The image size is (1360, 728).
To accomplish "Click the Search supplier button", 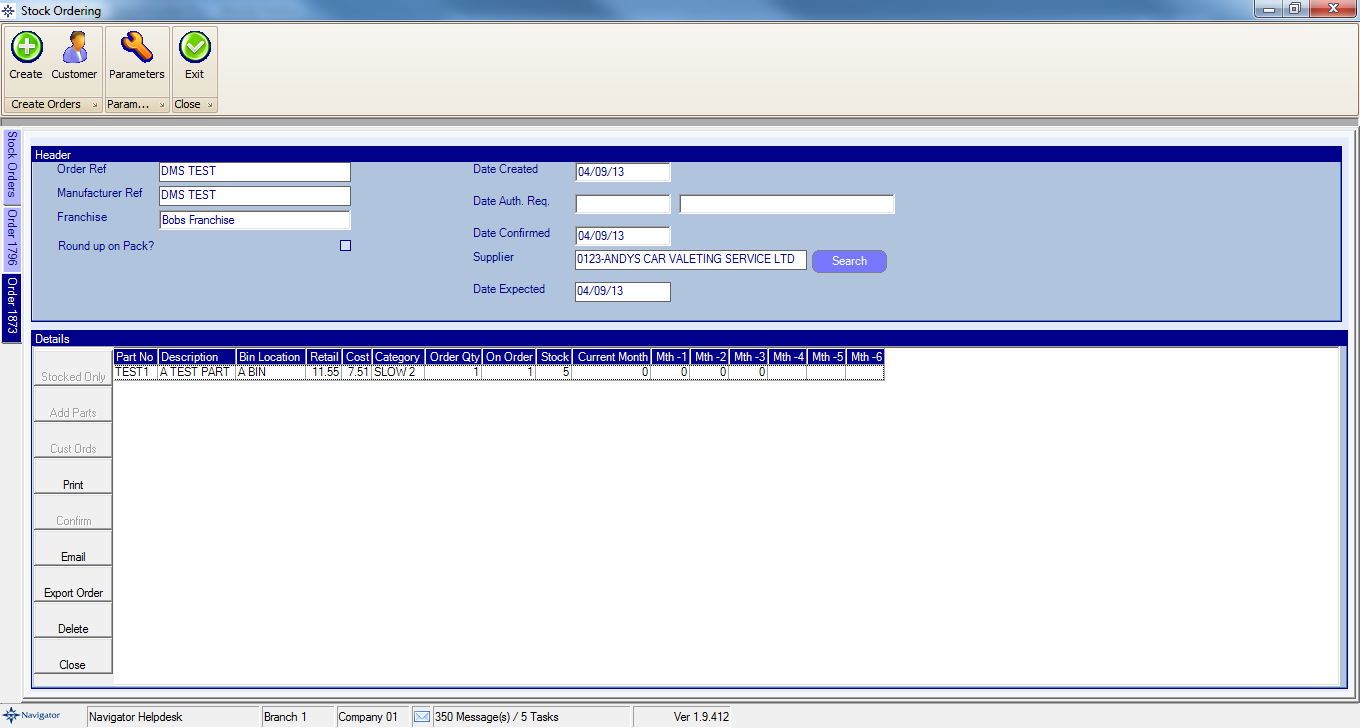I will pos(849,261).
